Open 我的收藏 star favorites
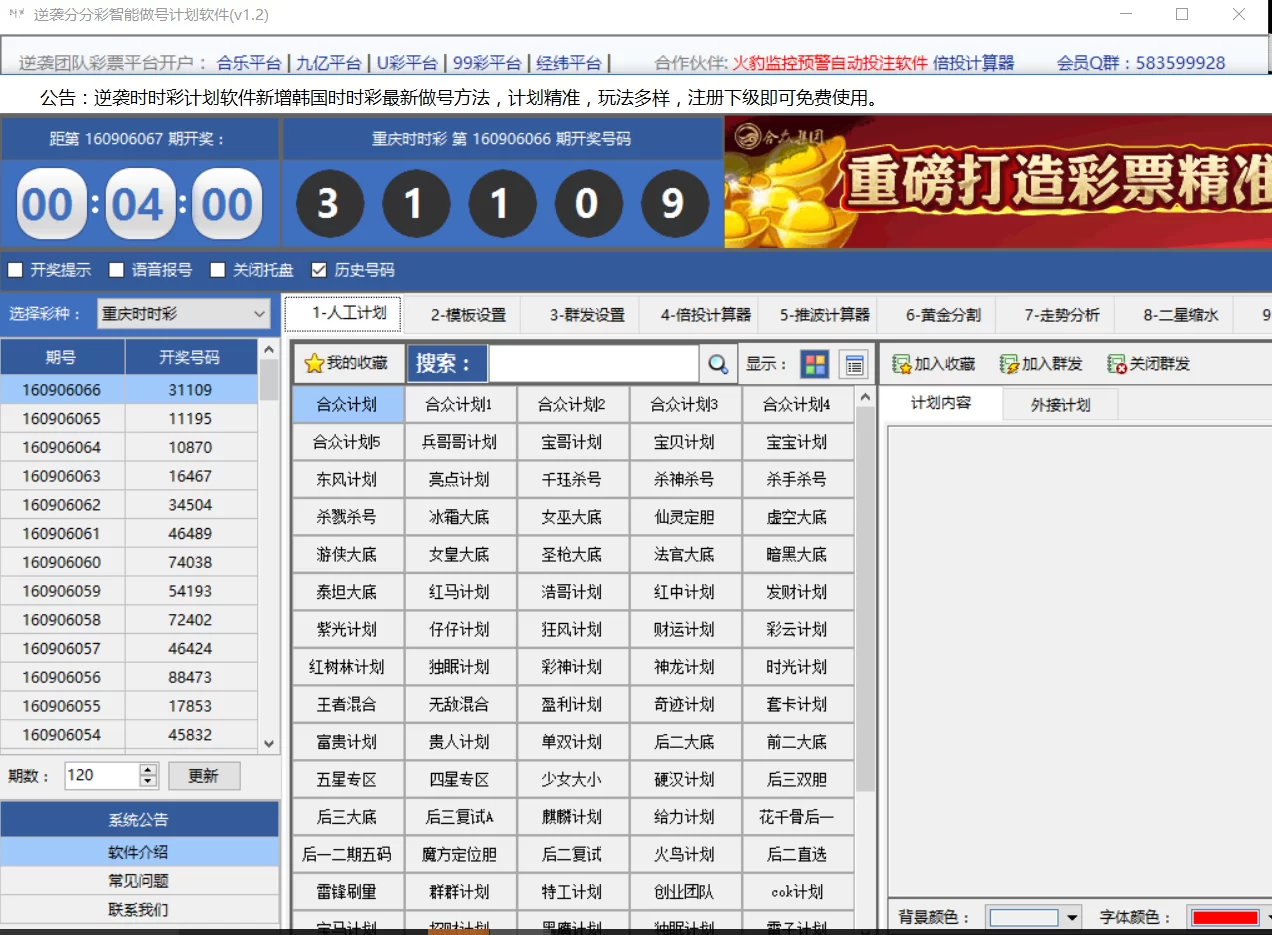Screen dimensions: 1272x935 coord(346,364)
